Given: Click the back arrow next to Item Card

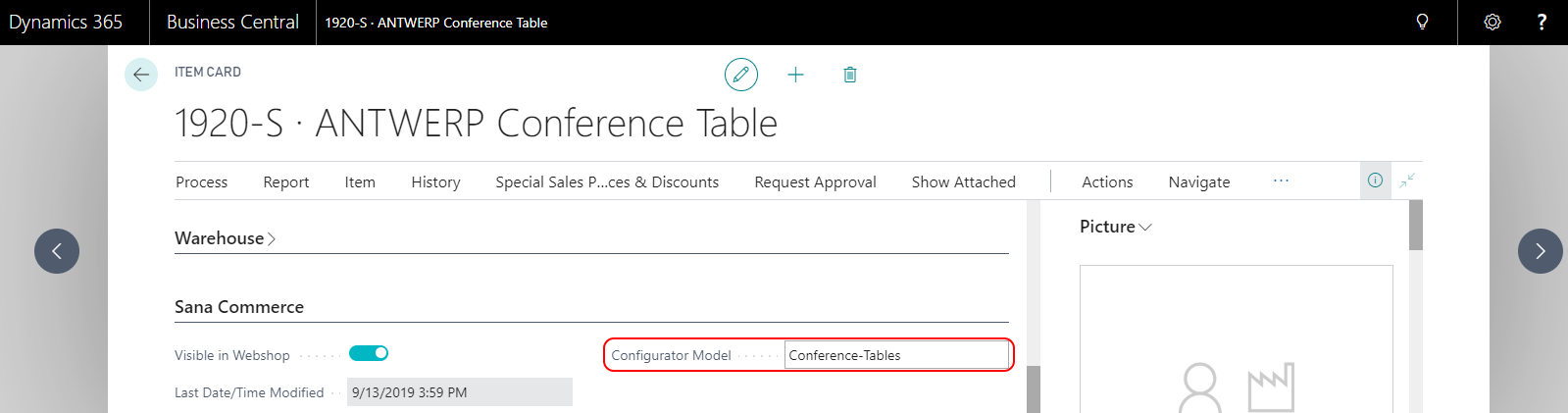Looking at the screenshot, I should pos(141,75).
